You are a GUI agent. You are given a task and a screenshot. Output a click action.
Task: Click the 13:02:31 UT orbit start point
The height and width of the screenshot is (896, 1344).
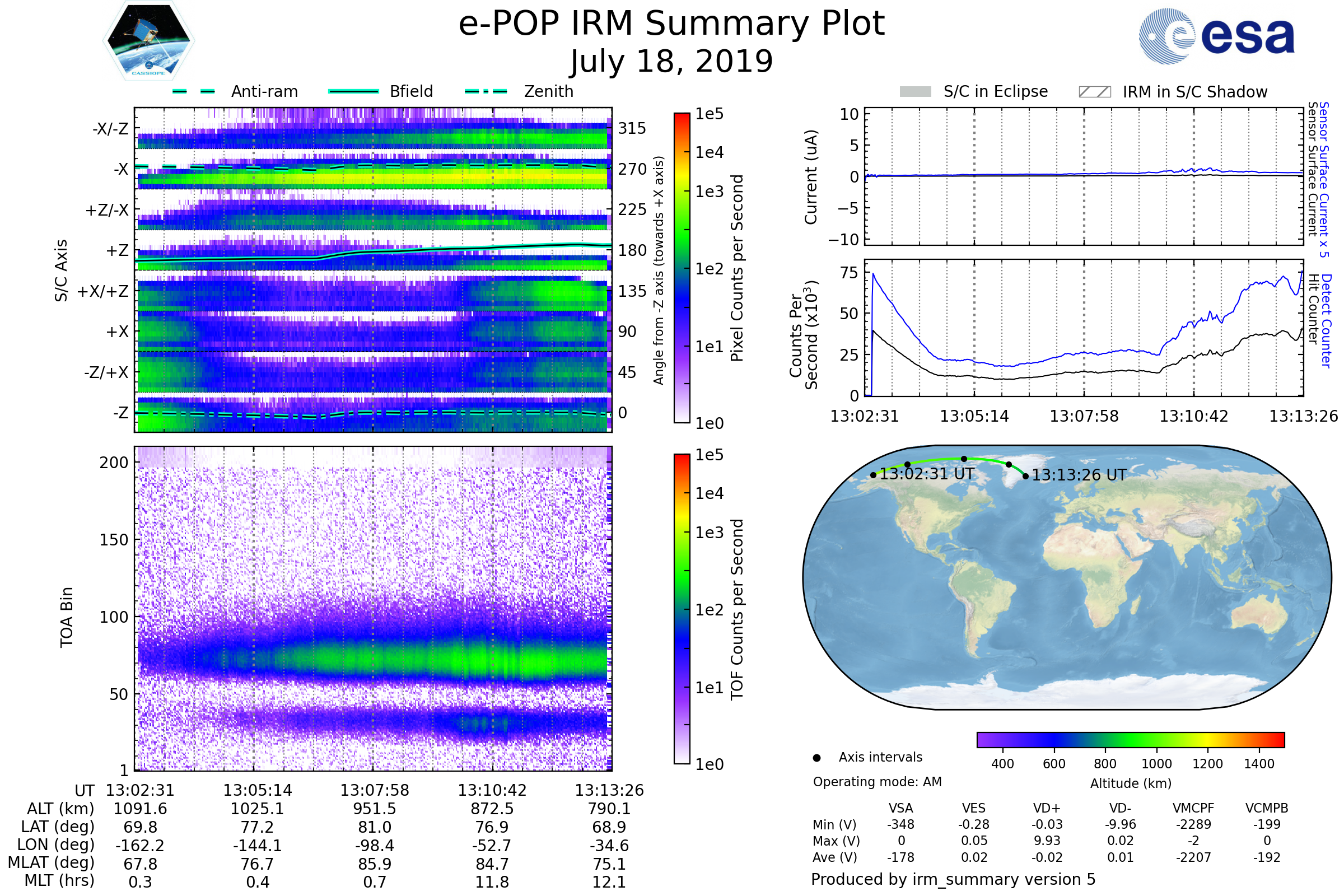pyautogui.click(x=873, y=475)
